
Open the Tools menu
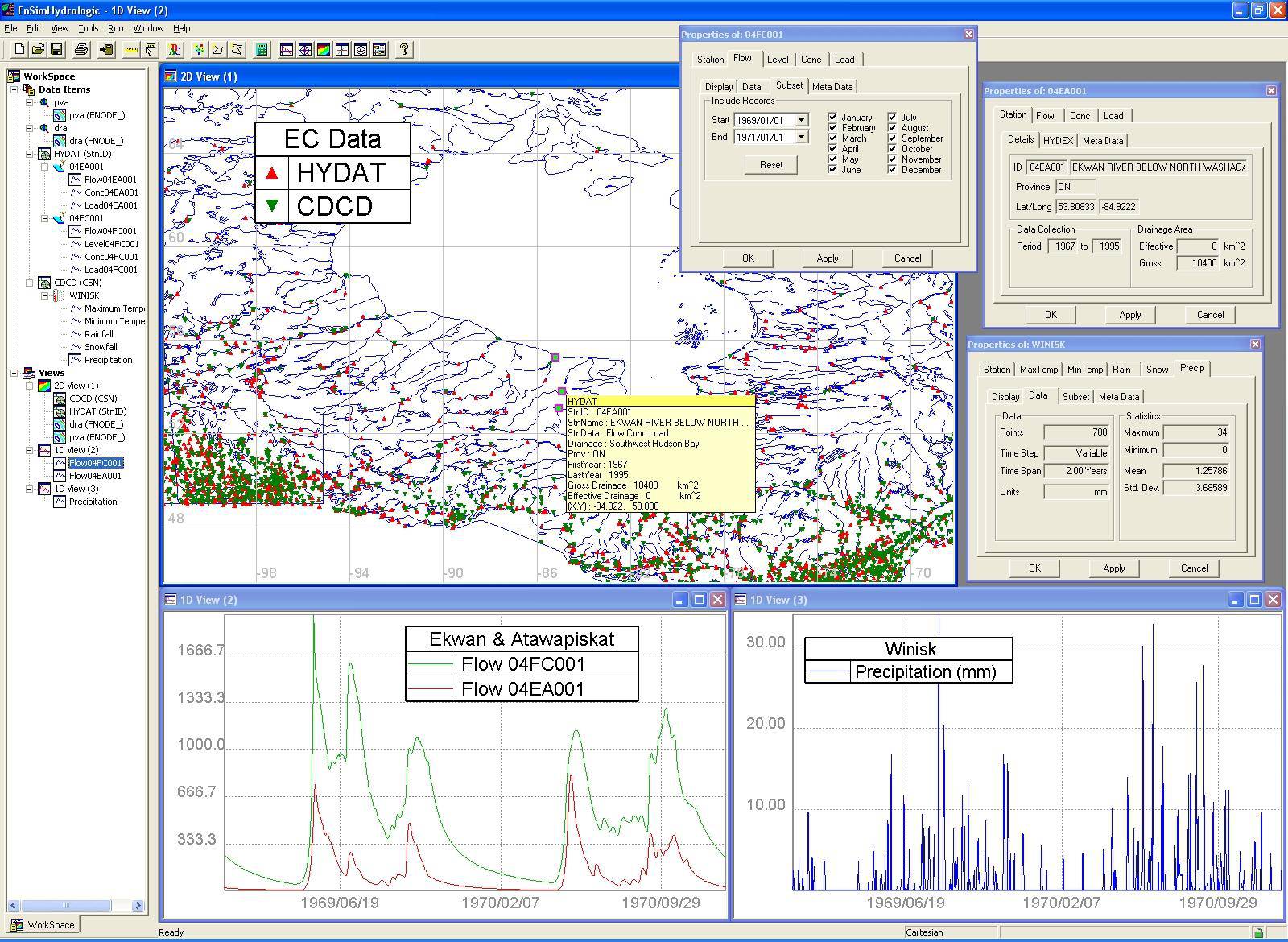pos(88,28)
